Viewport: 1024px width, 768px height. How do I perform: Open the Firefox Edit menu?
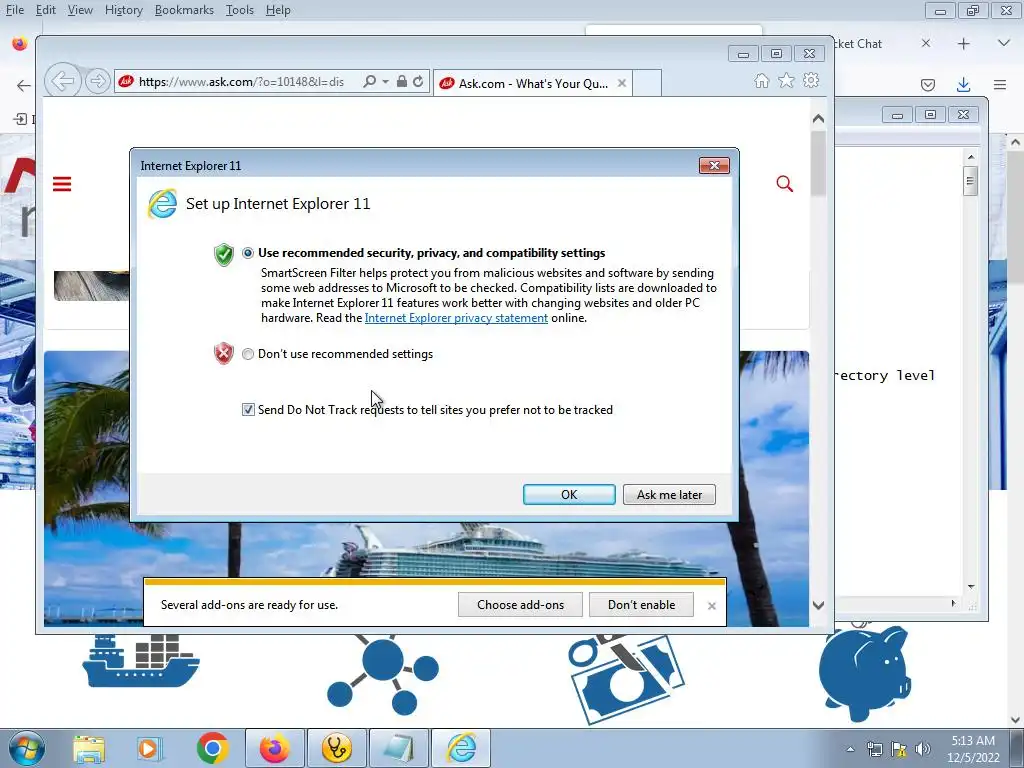point(46,10)
